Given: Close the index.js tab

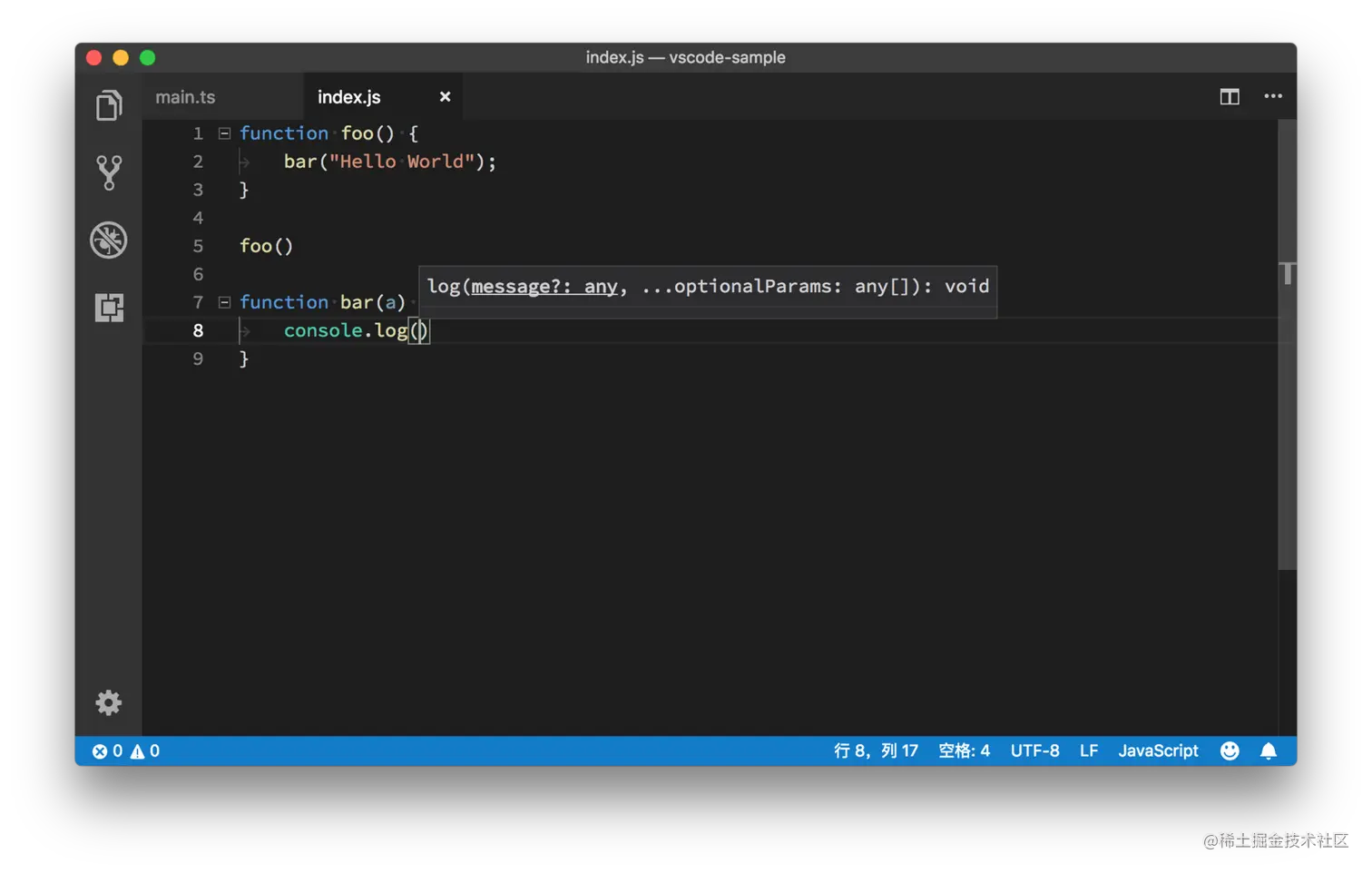Looking at the screenshot, I should 445,96.
